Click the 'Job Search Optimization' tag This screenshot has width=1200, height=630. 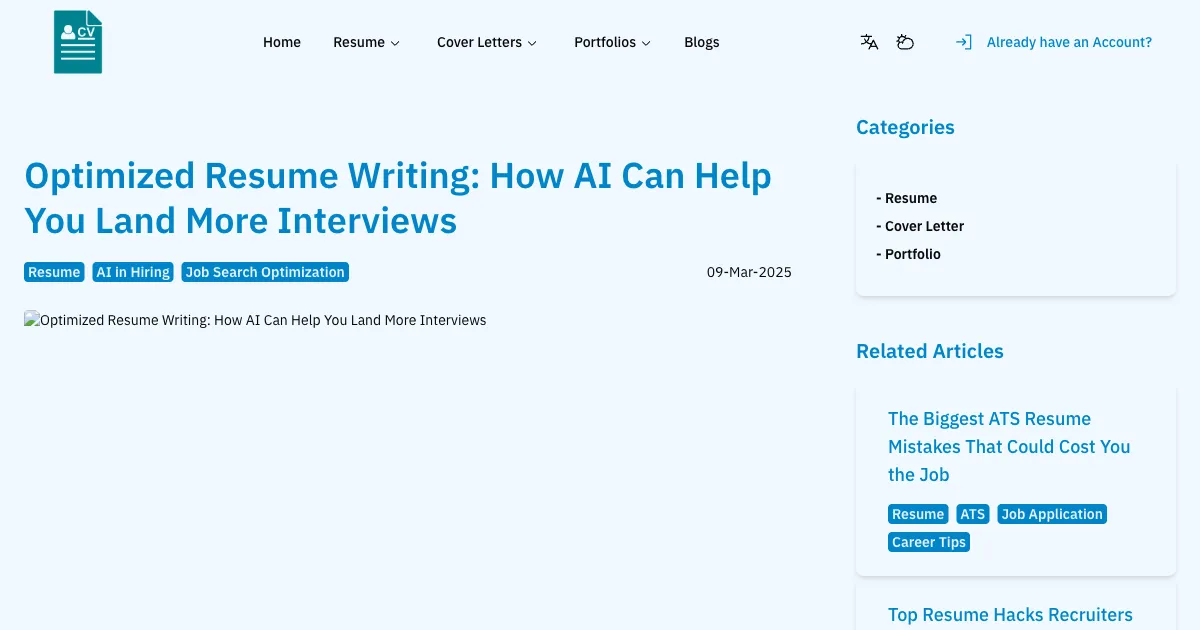(264, 272)
